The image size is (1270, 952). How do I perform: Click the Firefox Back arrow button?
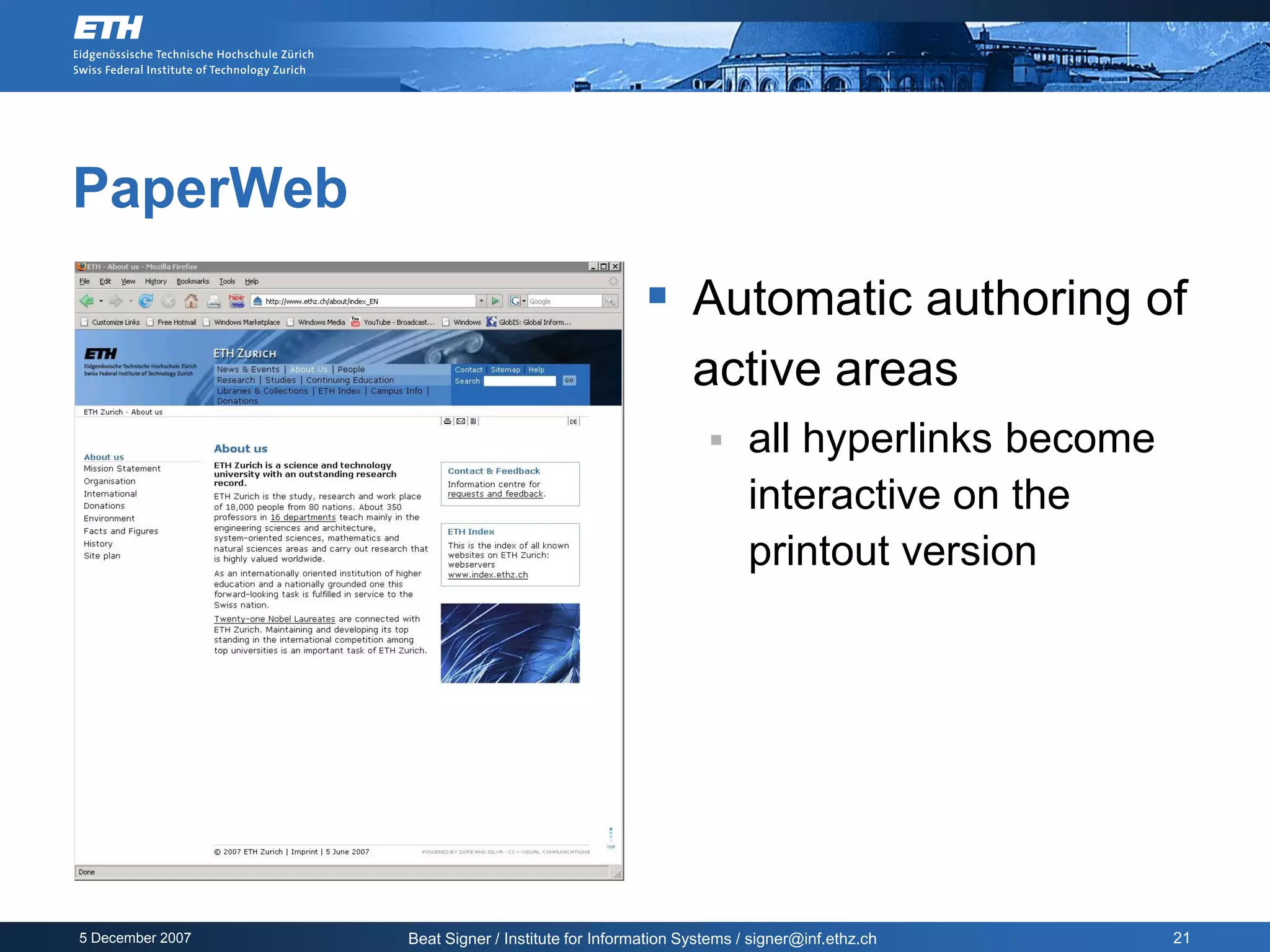(86, 301)
